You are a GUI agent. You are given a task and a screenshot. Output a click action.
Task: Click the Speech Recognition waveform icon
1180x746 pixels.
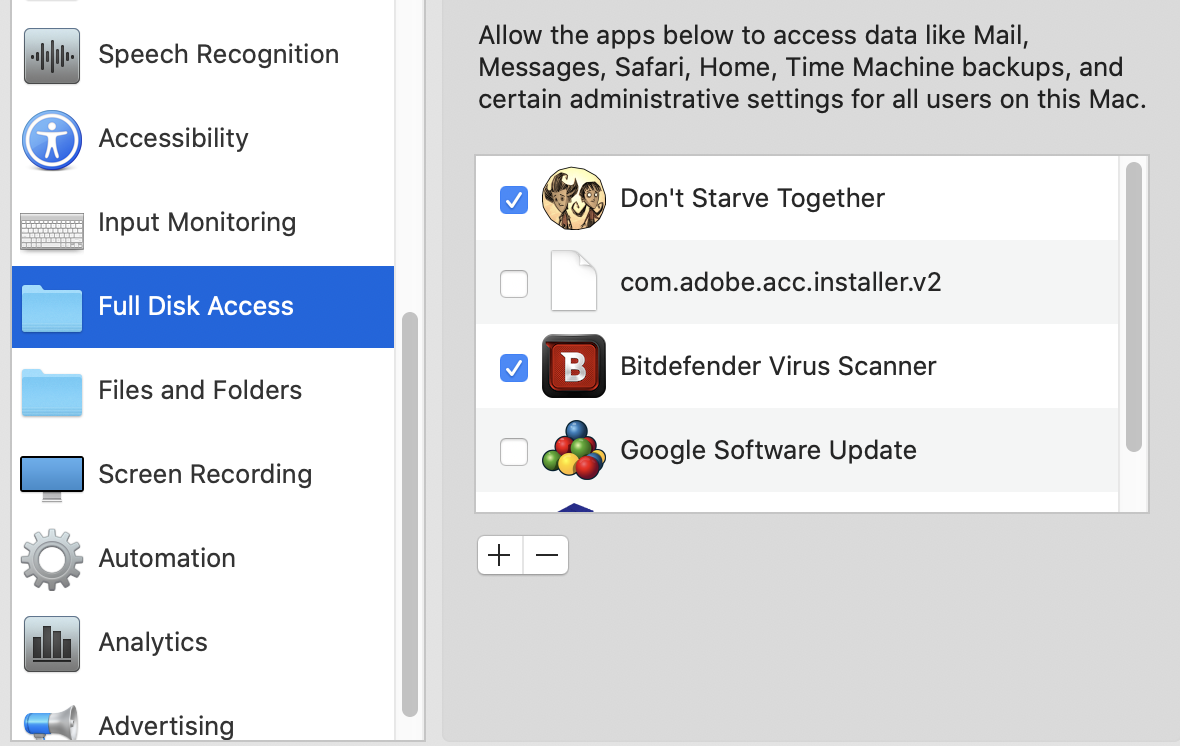[x=51, y=55]
